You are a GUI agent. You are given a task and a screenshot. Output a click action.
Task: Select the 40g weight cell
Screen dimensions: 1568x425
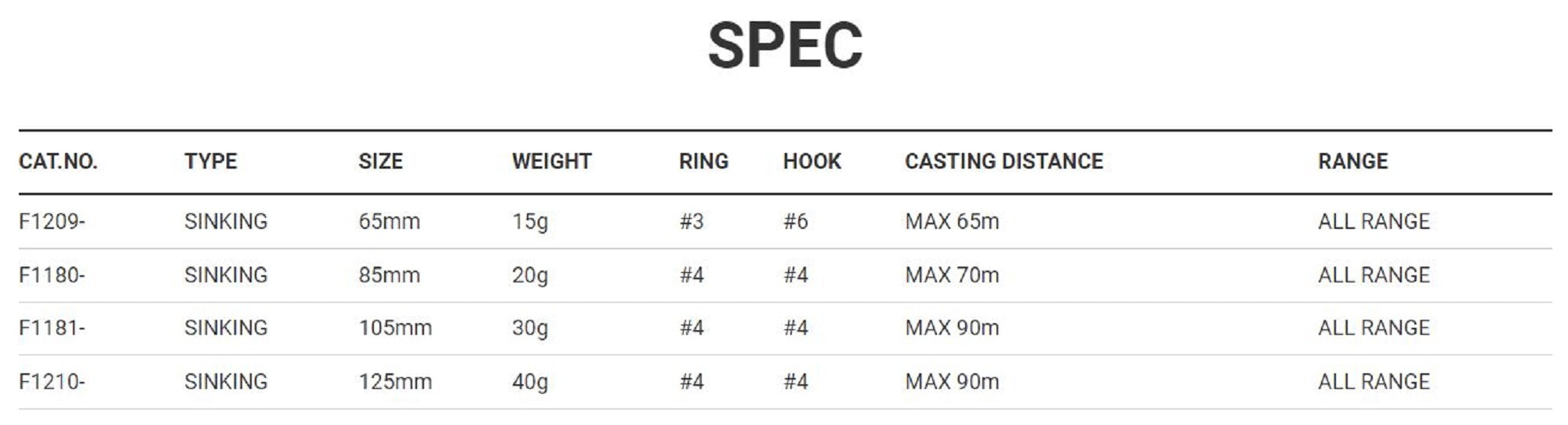tap(530, 382)
